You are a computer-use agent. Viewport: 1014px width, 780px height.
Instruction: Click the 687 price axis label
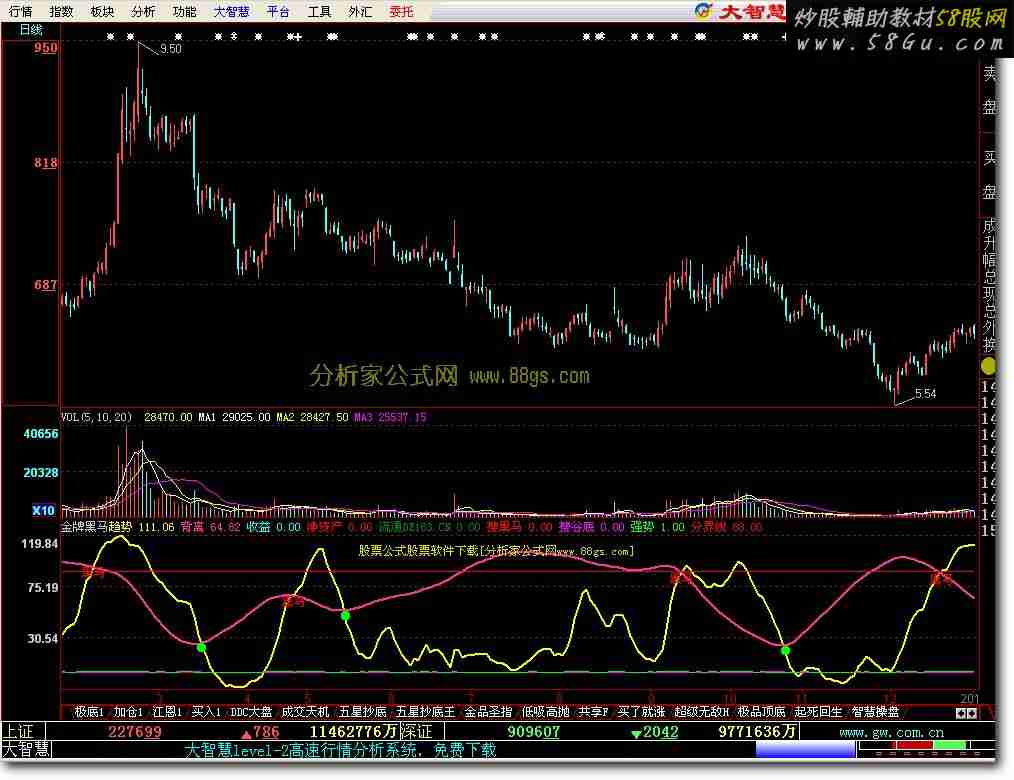45,285
